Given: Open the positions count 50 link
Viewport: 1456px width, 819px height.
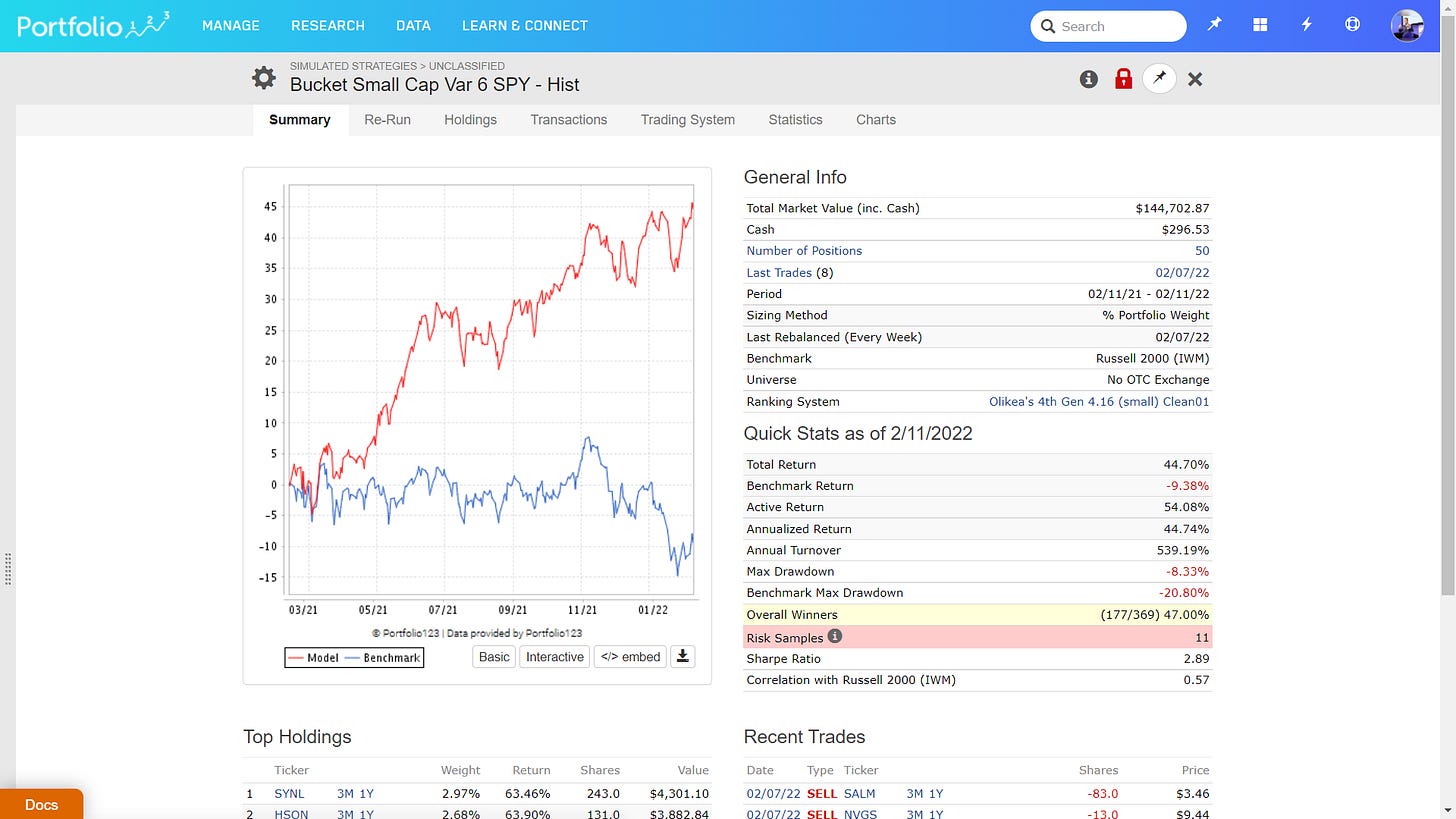Looking at the screenshot, I should click(x=1202, y=251).
